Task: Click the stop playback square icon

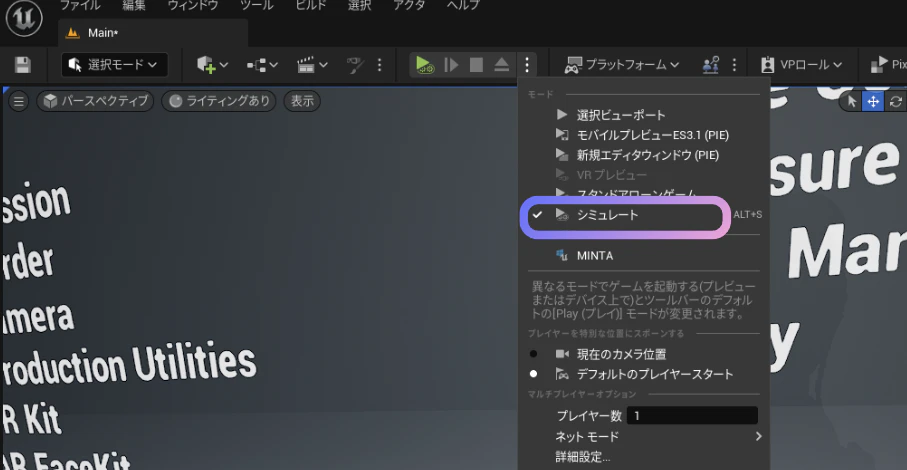Action: tap(476, 65)
